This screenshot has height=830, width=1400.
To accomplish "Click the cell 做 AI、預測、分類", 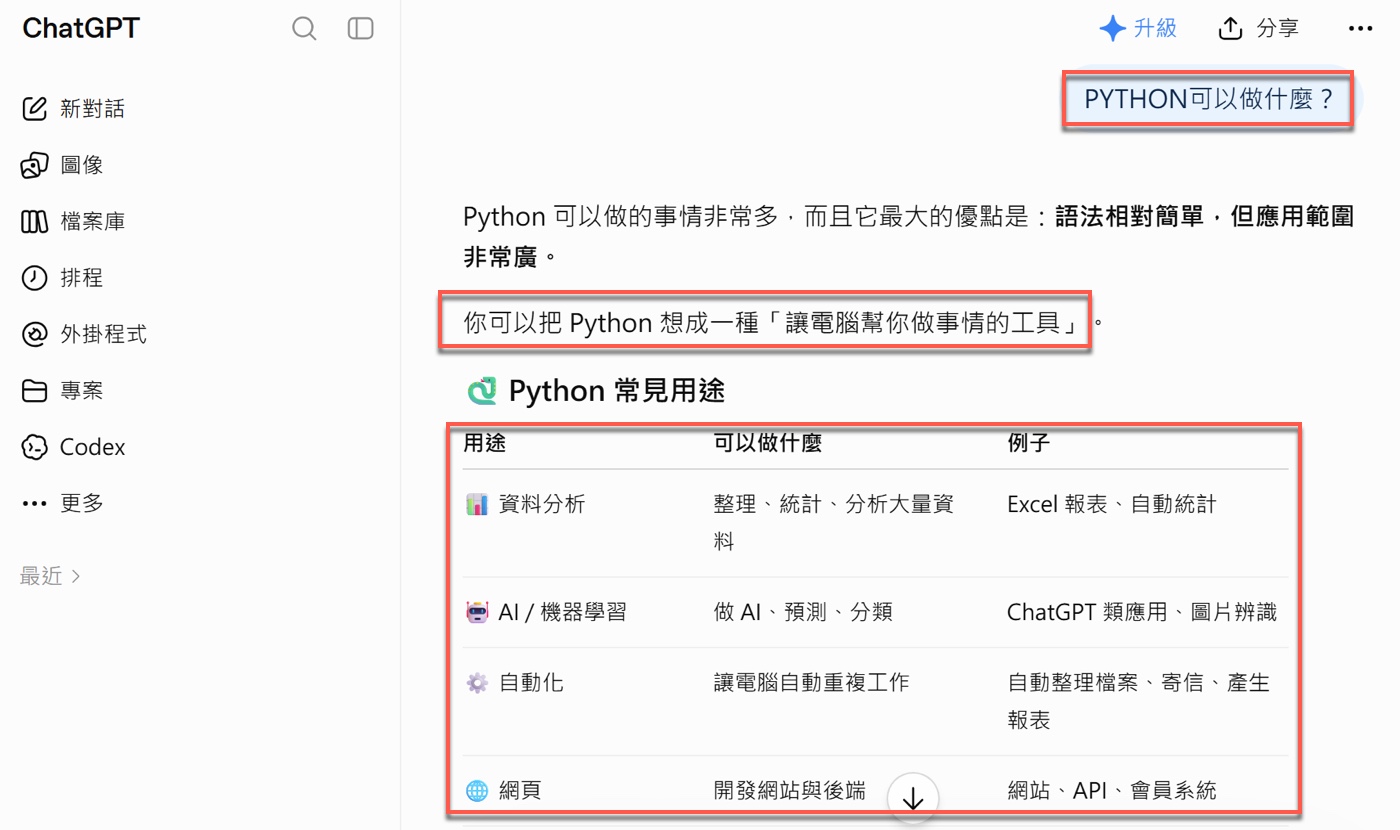I will click(x=803, y=612).
